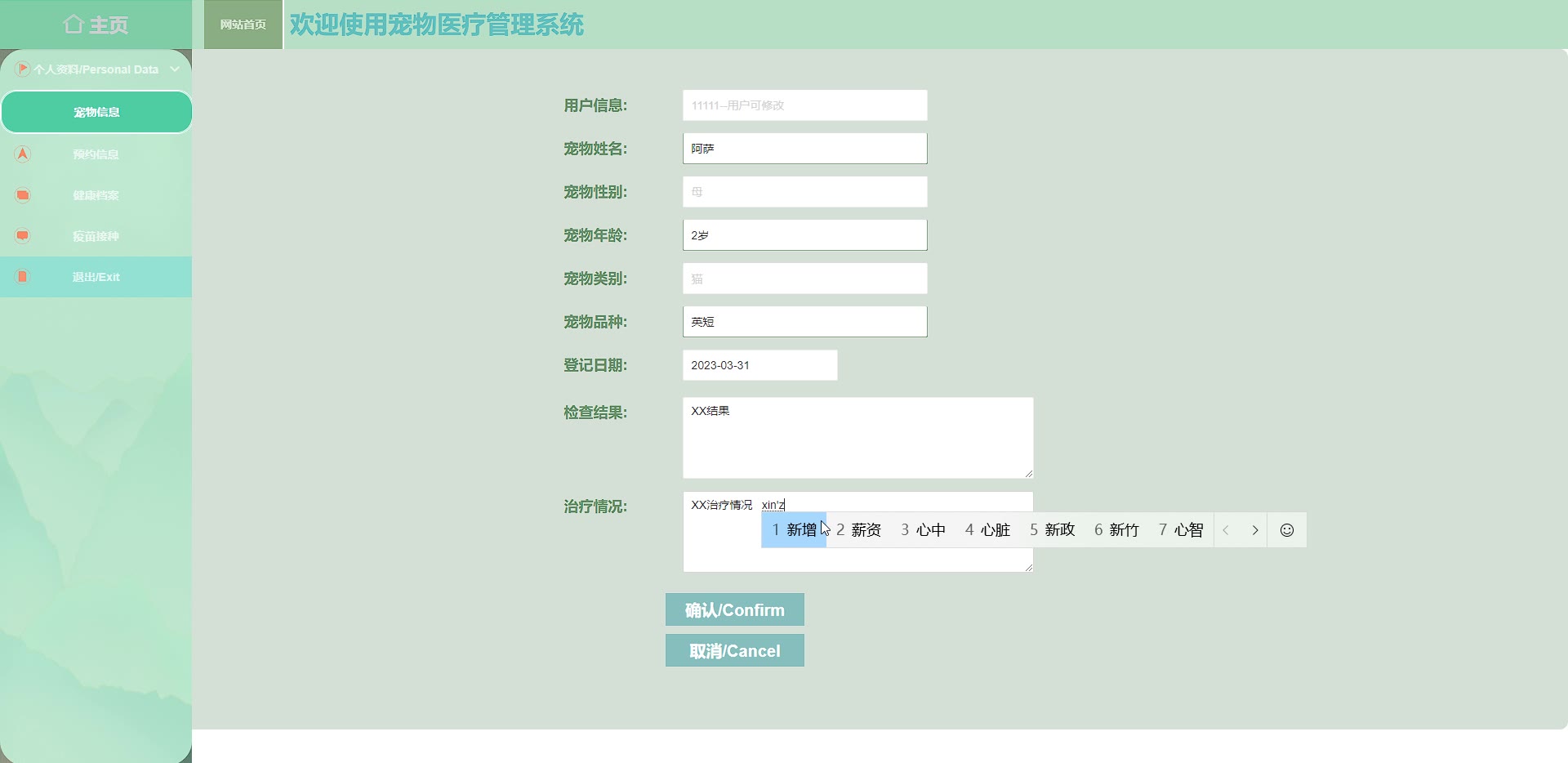
Task: Click the 宠物类别 field label
Action: (x=595, y=279)
